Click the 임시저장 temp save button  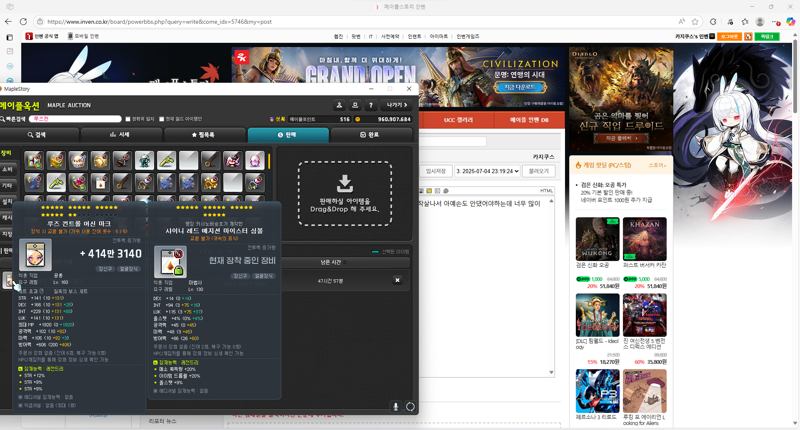(436, 171)
